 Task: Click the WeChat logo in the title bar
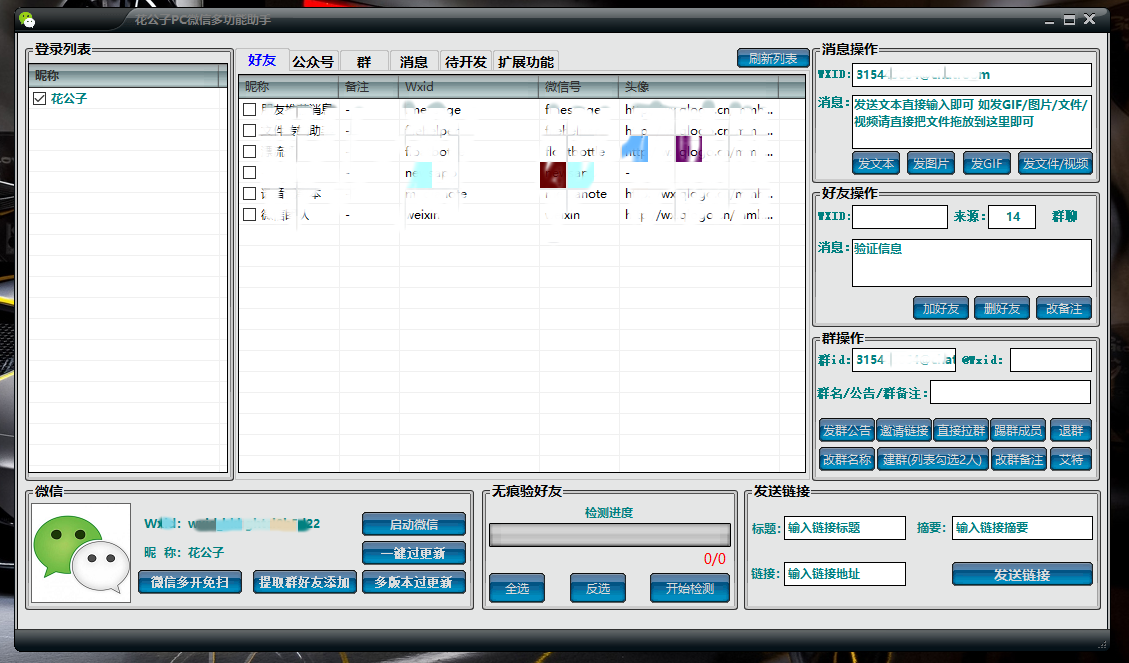[x=27, y=19]
